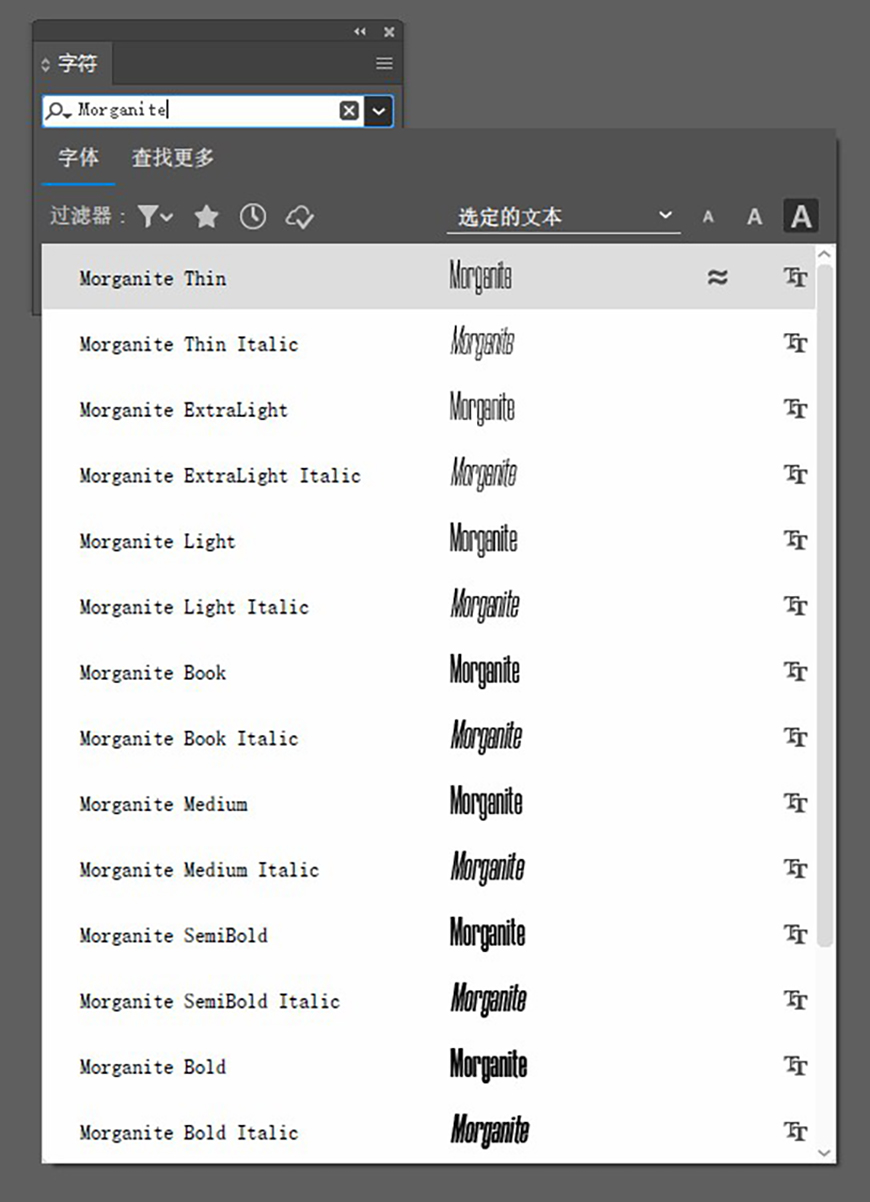This screenshot has width=870, height=1202.
Task: Open the 选定的文本 sample text dropdown
Action: 563,216
